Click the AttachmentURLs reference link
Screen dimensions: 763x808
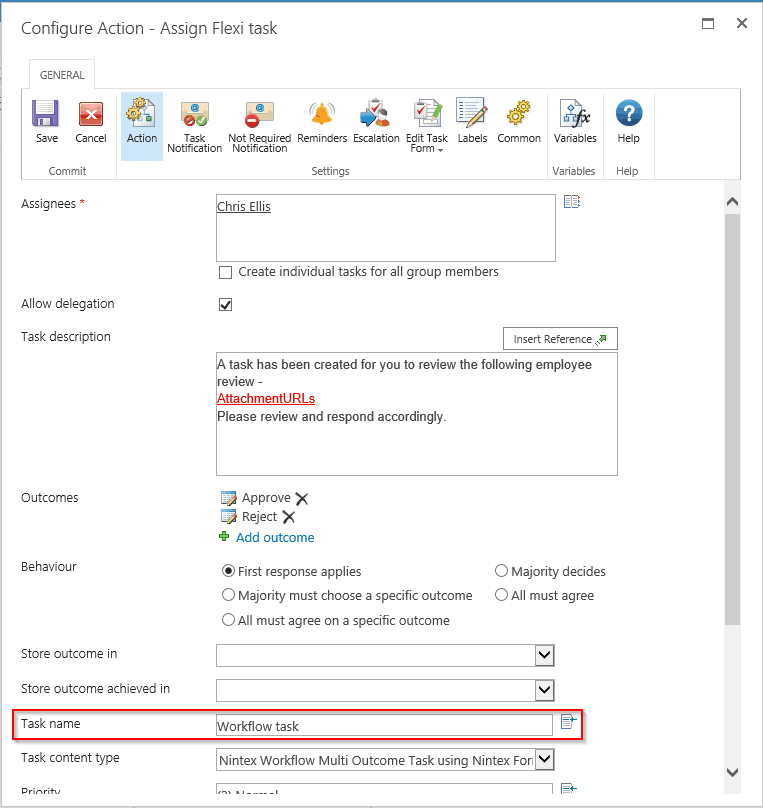point(266,398)
